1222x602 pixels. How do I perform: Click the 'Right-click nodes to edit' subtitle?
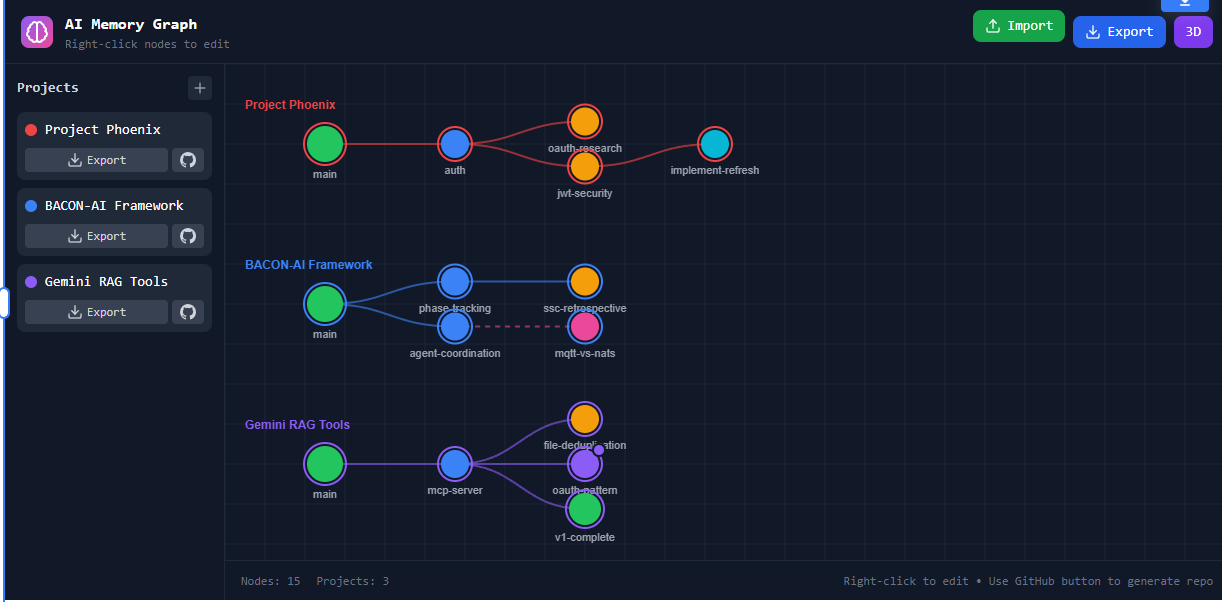pos(147,44)
